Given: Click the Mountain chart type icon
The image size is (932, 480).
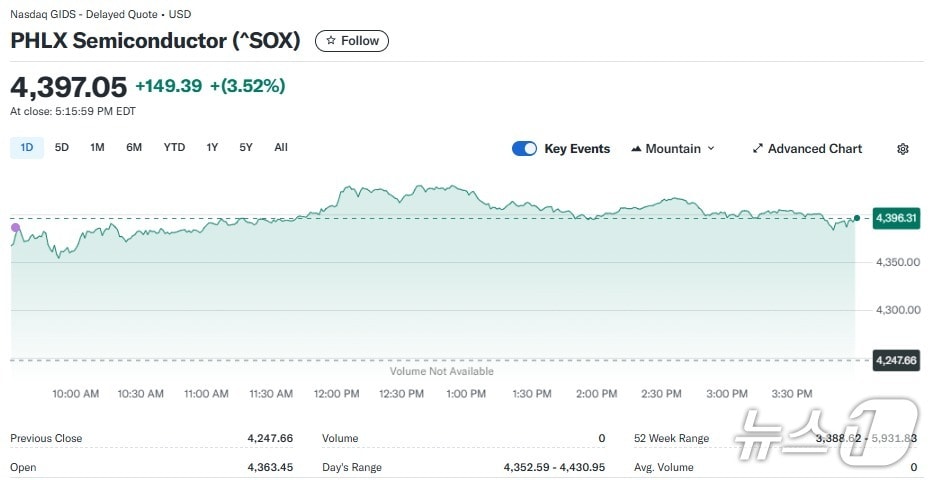Looking at the screenshot, I should point(636,149).
